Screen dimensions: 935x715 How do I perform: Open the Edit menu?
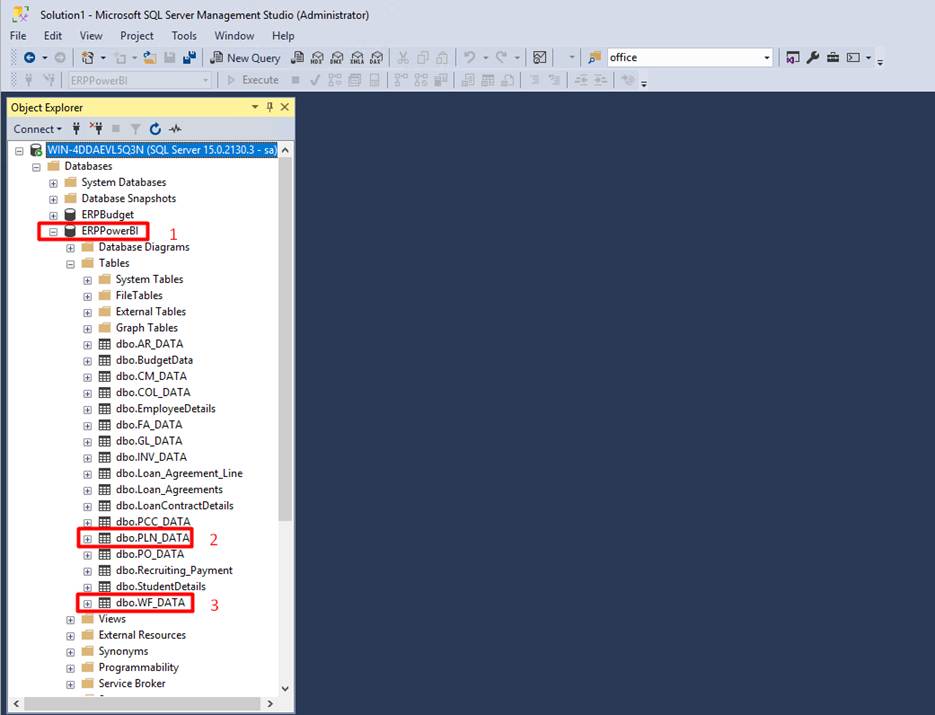tap(52, 36)
